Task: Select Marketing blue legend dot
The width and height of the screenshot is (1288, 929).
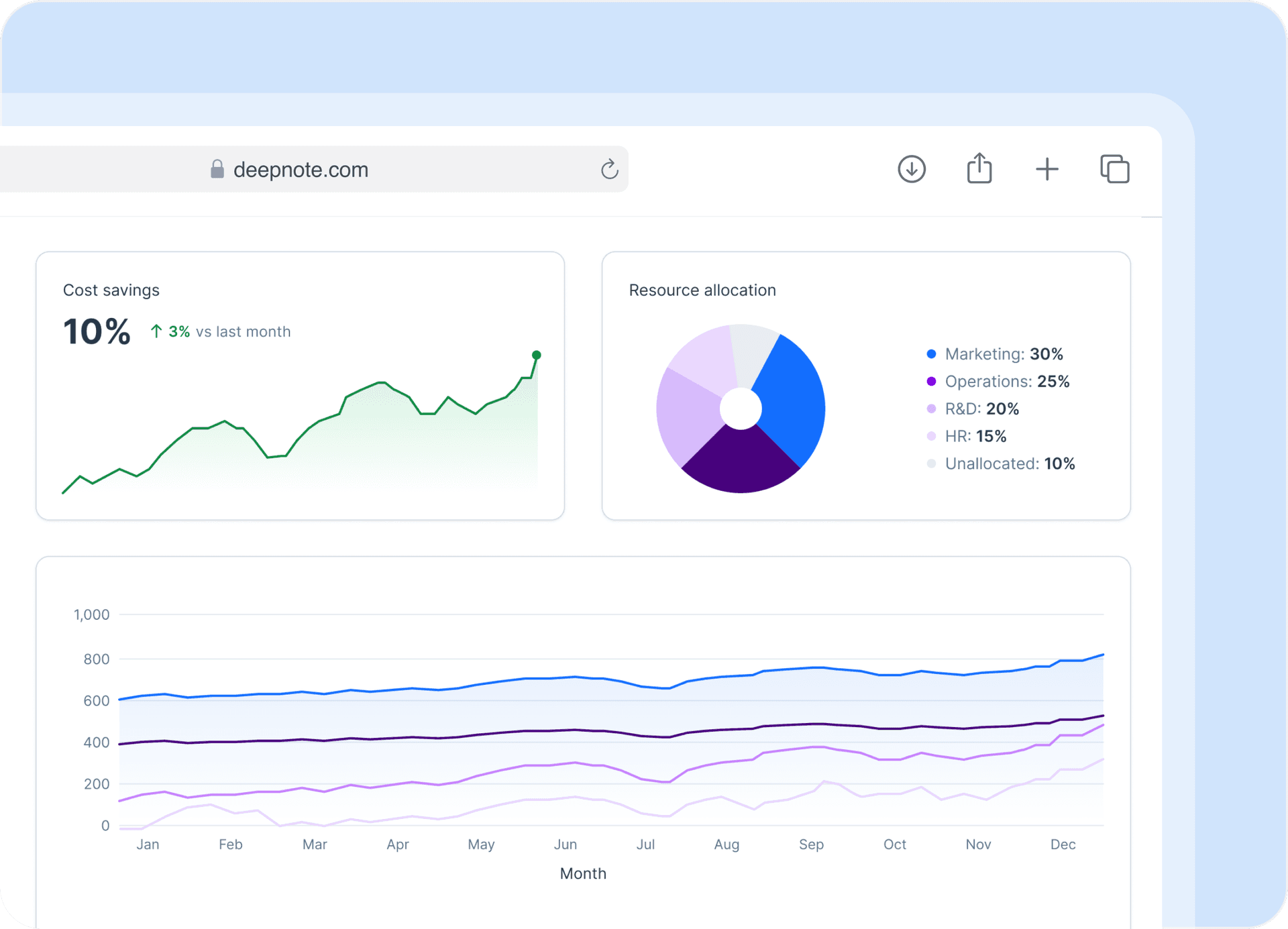Action: coord(931,354)
